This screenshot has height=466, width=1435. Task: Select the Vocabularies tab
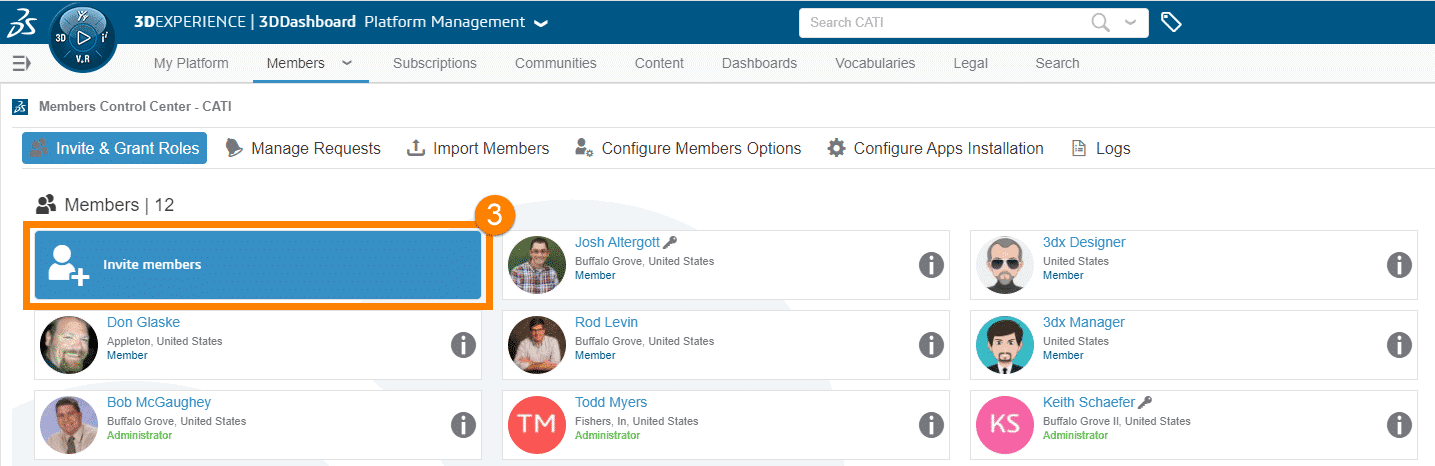[x=875, y=63]
